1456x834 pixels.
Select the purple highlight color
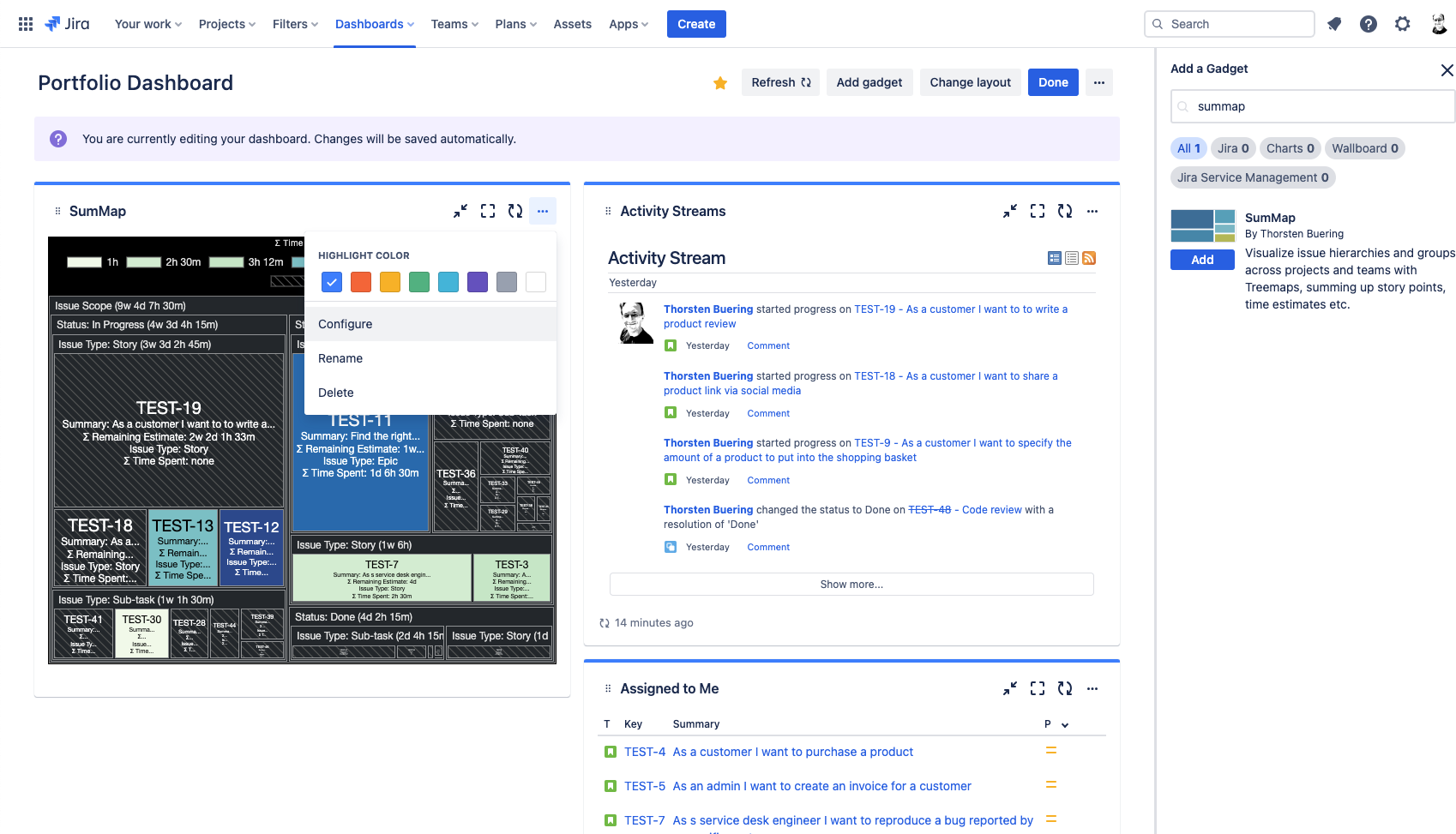[x=478, y=282]
